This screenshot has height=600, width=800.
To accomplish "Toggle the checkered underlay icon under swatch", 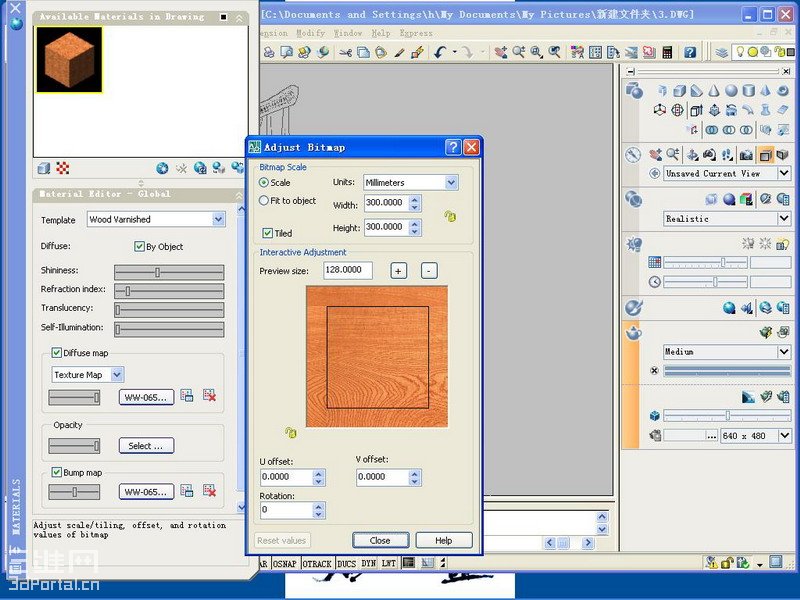I will click(x=63, y=168).
